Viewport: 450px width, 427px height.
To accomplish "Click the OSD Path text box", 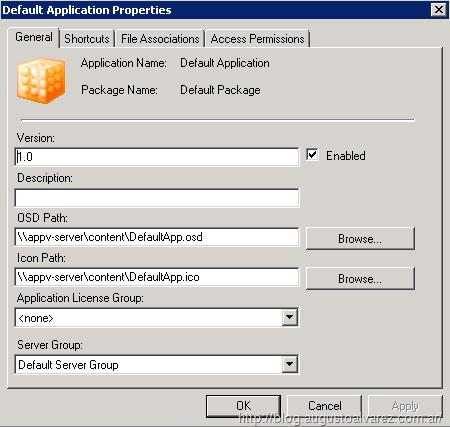I will (157, 237).
